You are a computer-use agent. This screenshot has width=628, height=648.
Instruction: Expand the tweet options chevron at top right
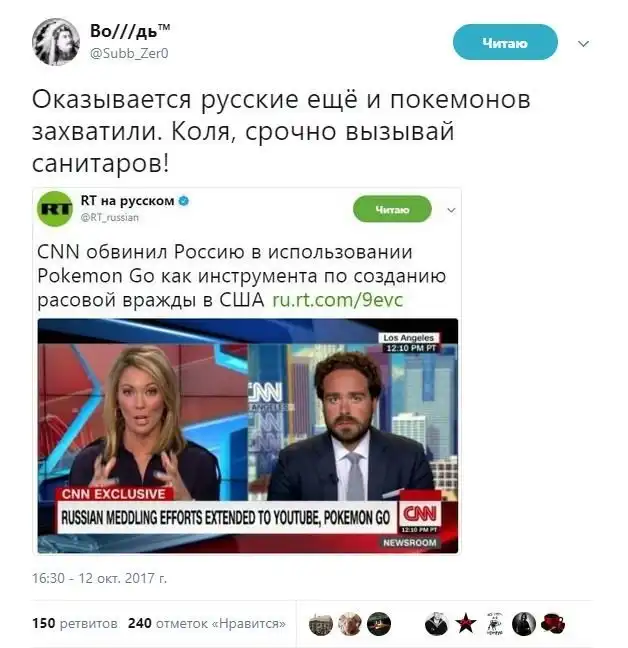[x=583, y=43]
